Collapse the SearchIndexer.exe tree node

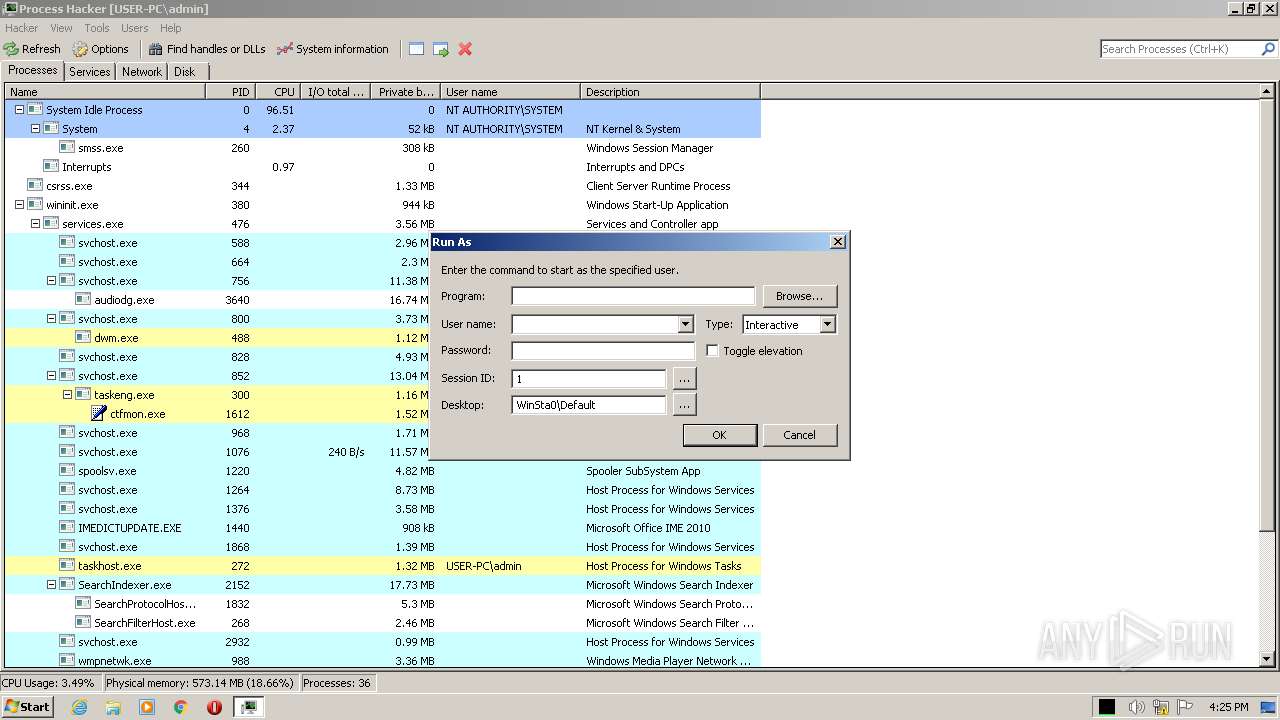tap(51, 584)
